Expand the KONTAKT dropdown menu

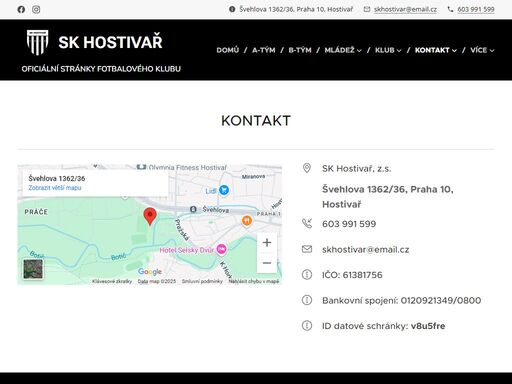[x=436, y=50]
